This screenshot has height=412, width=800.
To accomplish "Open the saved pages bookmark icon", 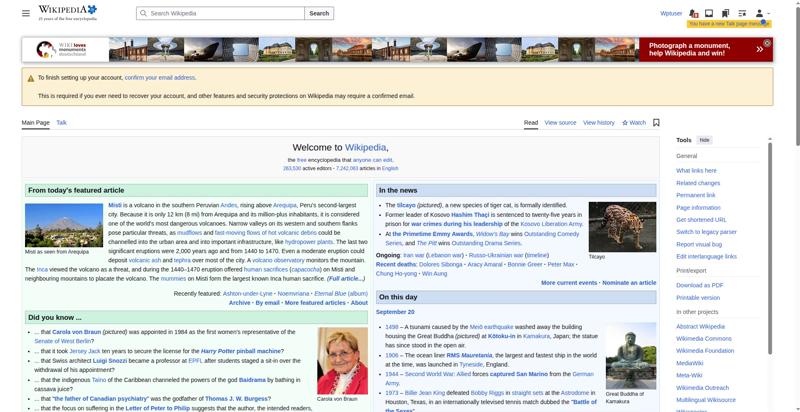I will tap(725, 13).
